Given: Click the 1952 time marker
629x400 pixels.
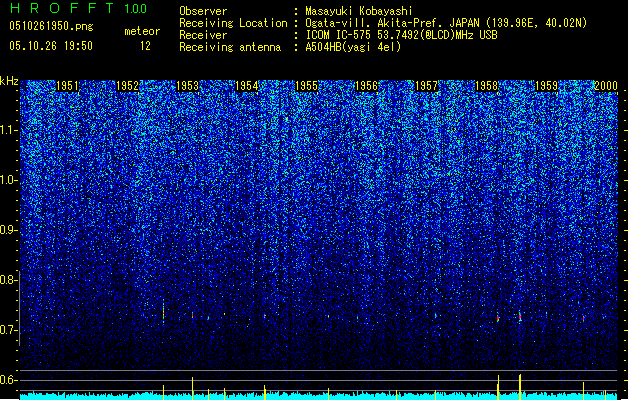Looking at the screenshot, I should coord(127,86).
